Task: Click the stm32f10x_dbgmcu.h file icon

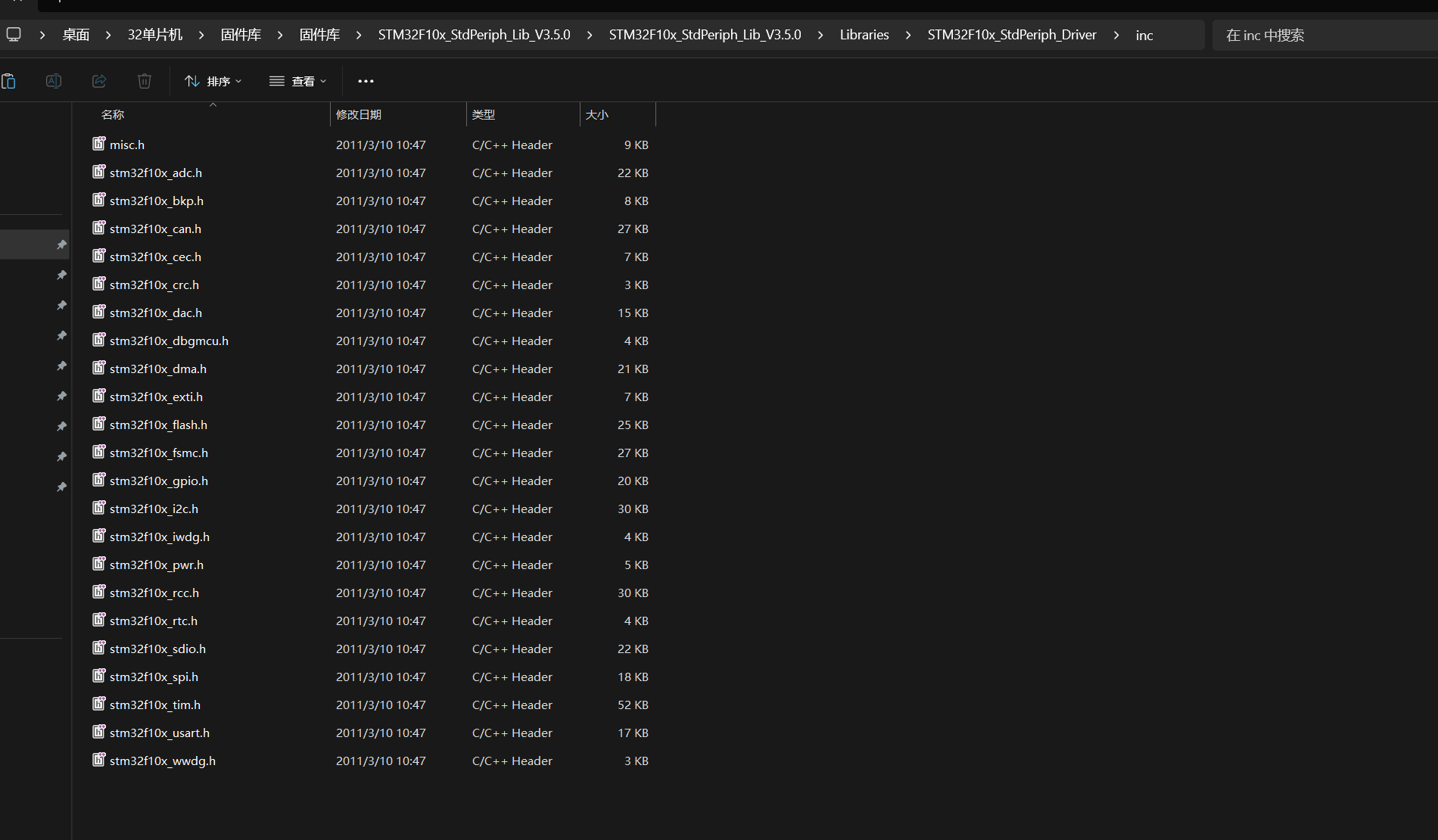Action: pyautogui.click(x=99, y=340)
